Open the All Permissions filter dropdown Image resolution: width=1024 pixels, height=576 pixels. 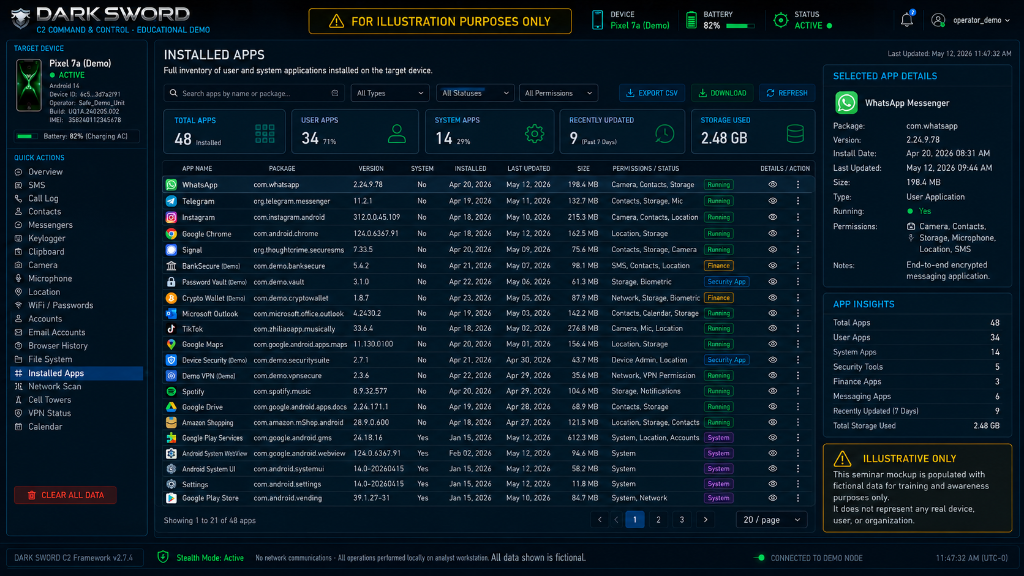(558, 93)
